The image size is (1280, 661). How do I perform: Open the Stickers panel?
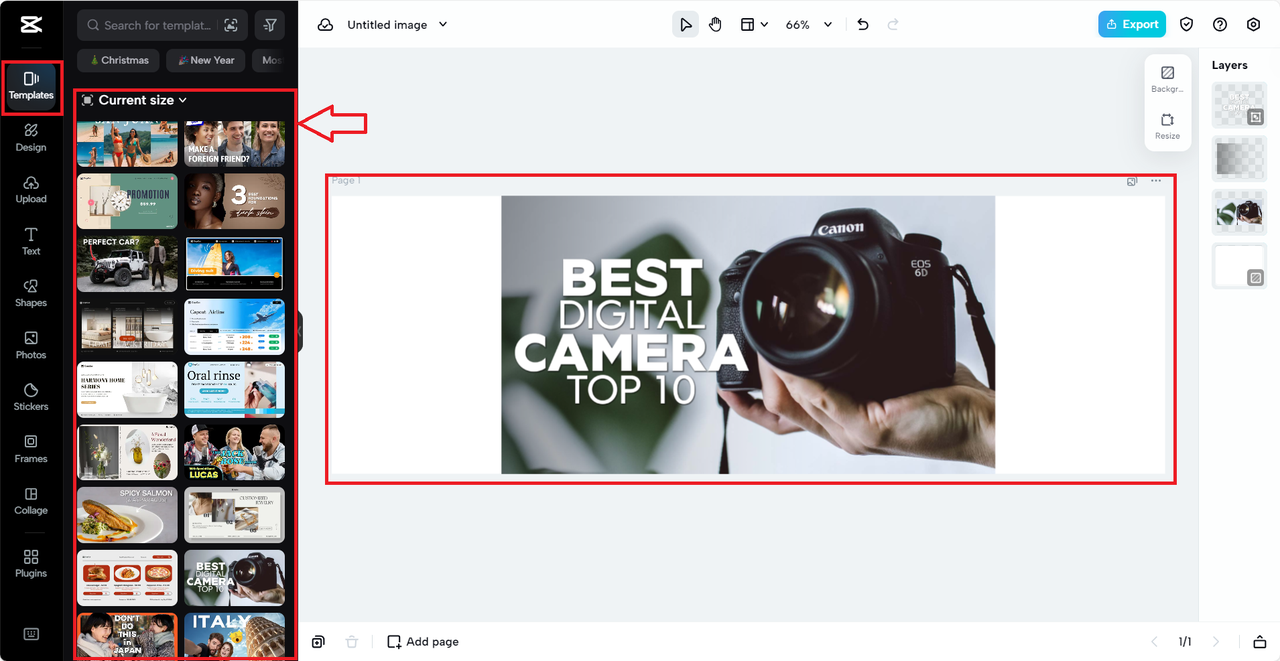(x=31, y=398)
